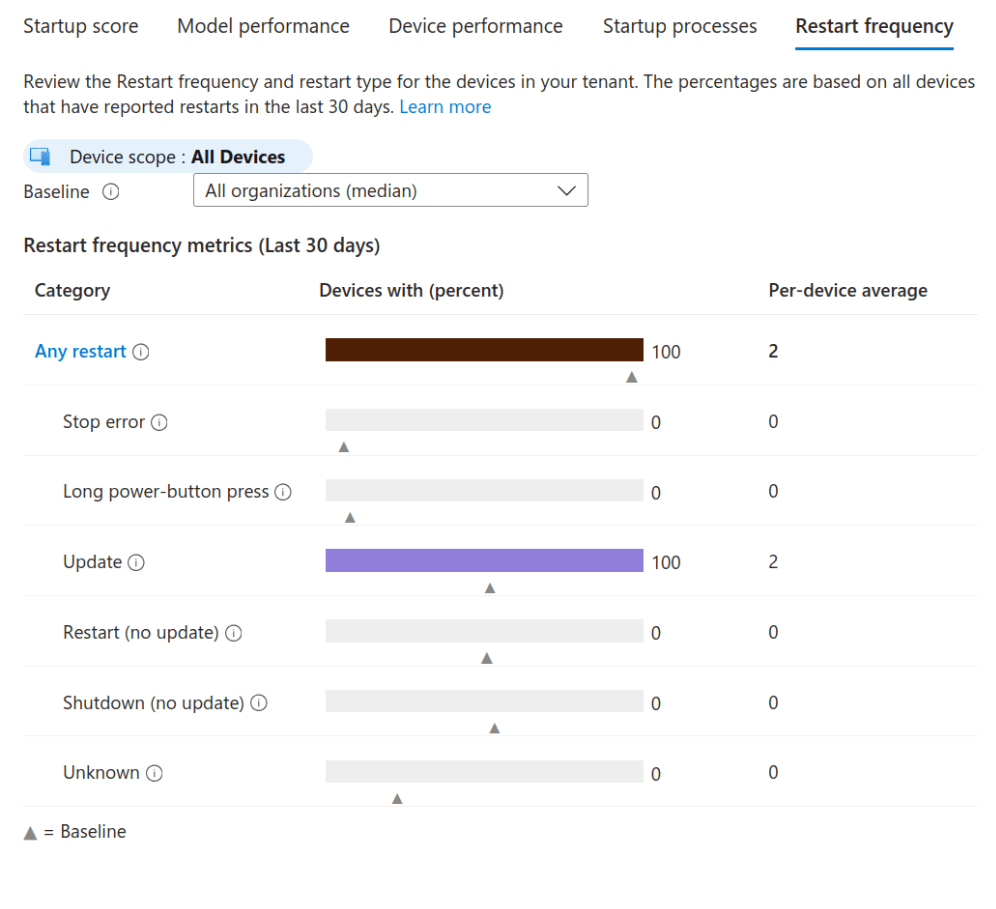The width and height of the screenshot is (996, 909).
Task: Click the baseline triangle under Any restart
Action: [631, 377]
